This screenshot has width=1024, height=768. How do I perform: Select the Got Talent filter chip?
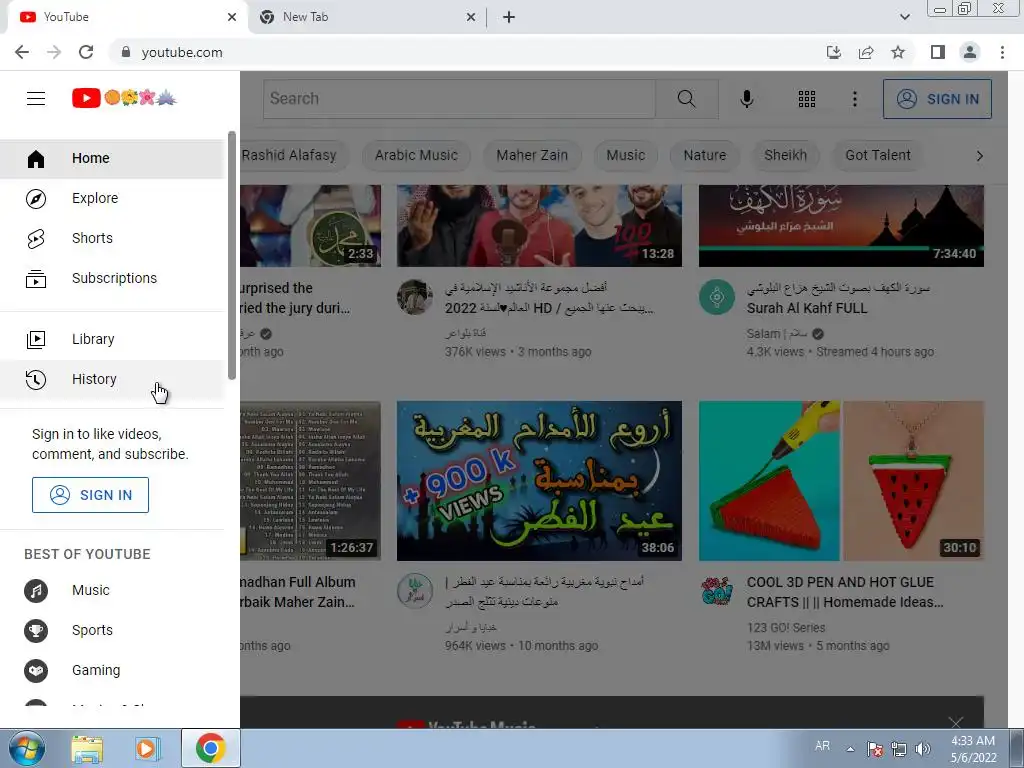coord(878,155)
